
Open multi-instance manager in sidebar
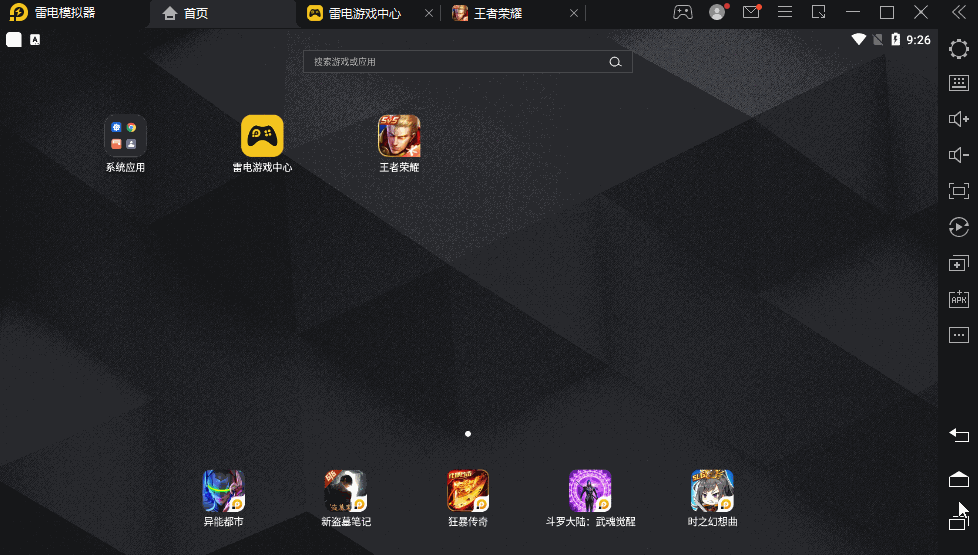[959, 263]
